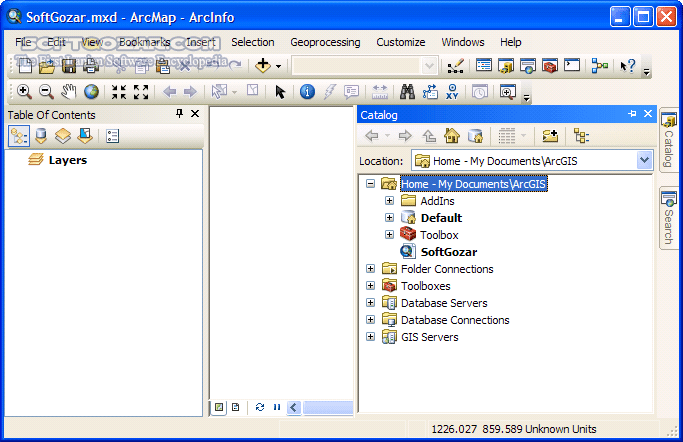This screenshot has height=442, width=683.
Task: Expand GIS Servers
Action: click(x=370, y=336)
